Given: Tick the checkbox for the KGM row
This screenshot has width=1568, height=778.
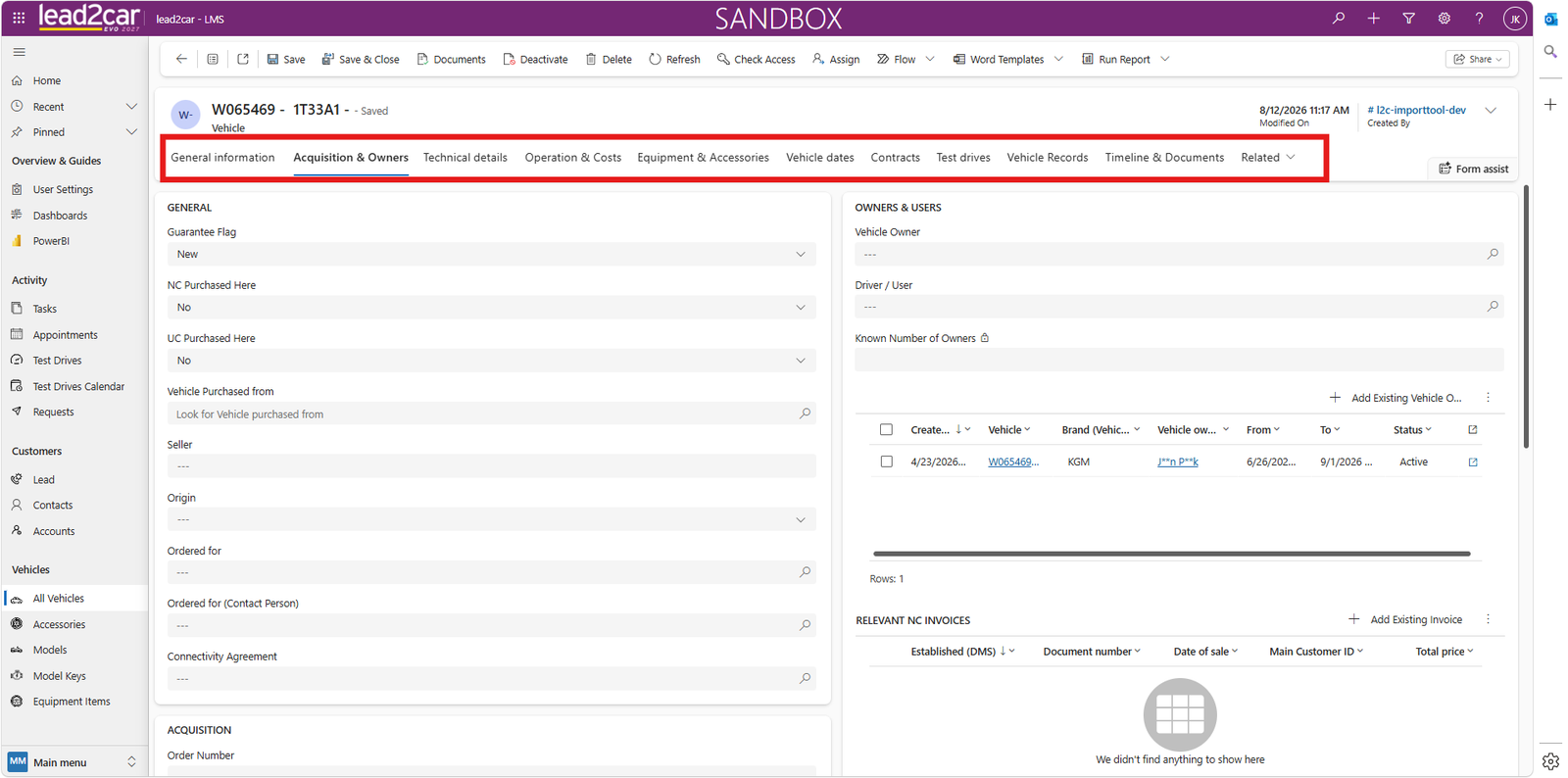Looking at the screenshot, I should pos(886,462).
